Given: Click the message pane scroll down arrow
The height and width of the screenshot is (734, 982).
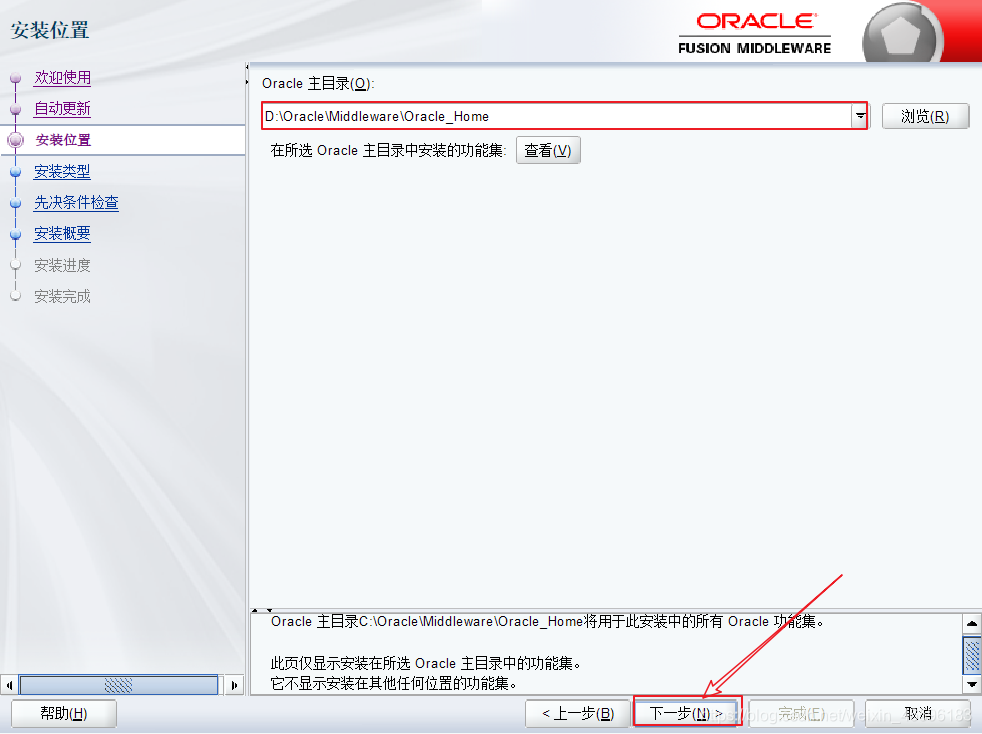Looking at the screenshot, I should click(971, 684).
